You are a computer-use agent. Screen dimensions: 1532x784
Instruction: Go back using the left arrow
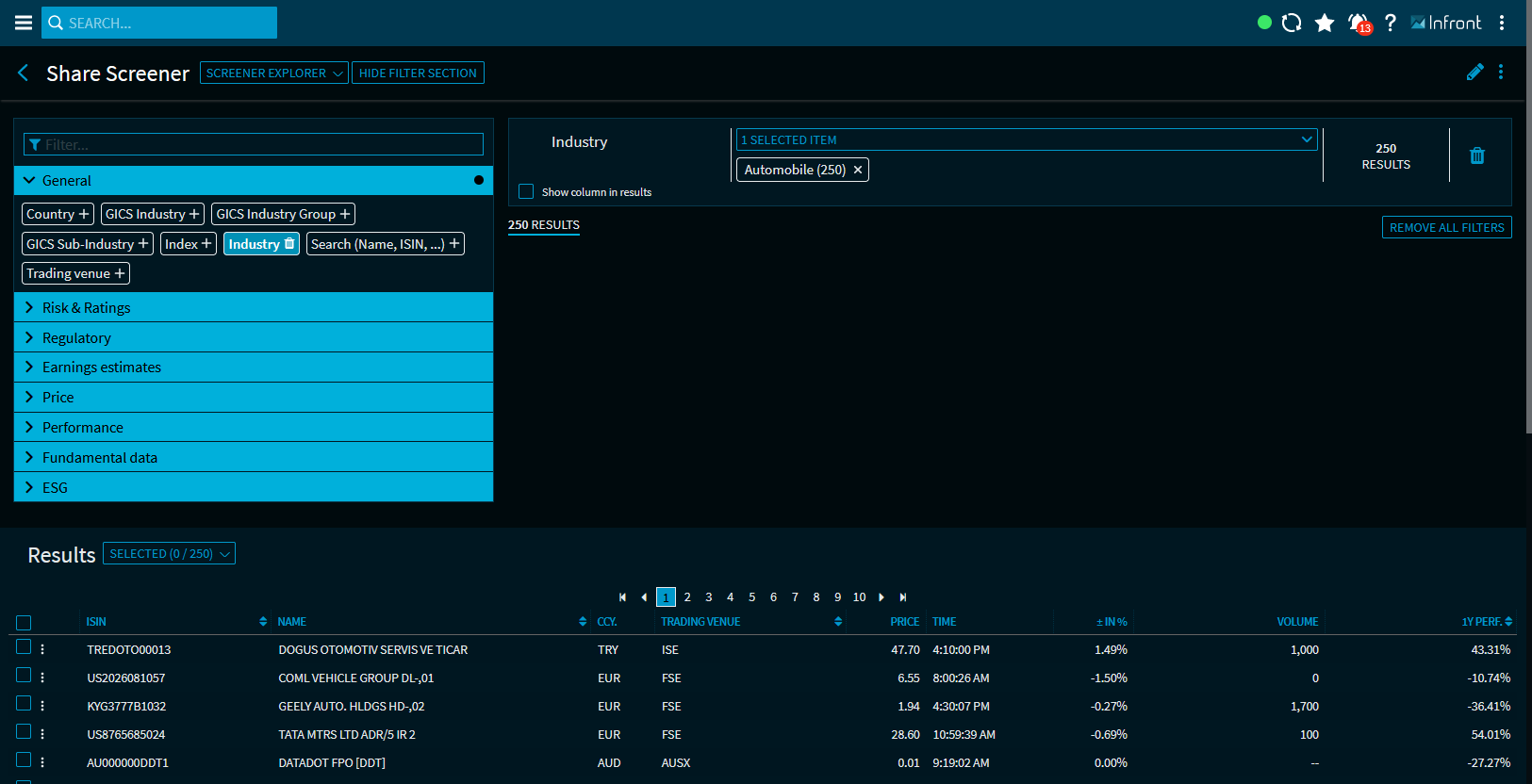[24, 73]
